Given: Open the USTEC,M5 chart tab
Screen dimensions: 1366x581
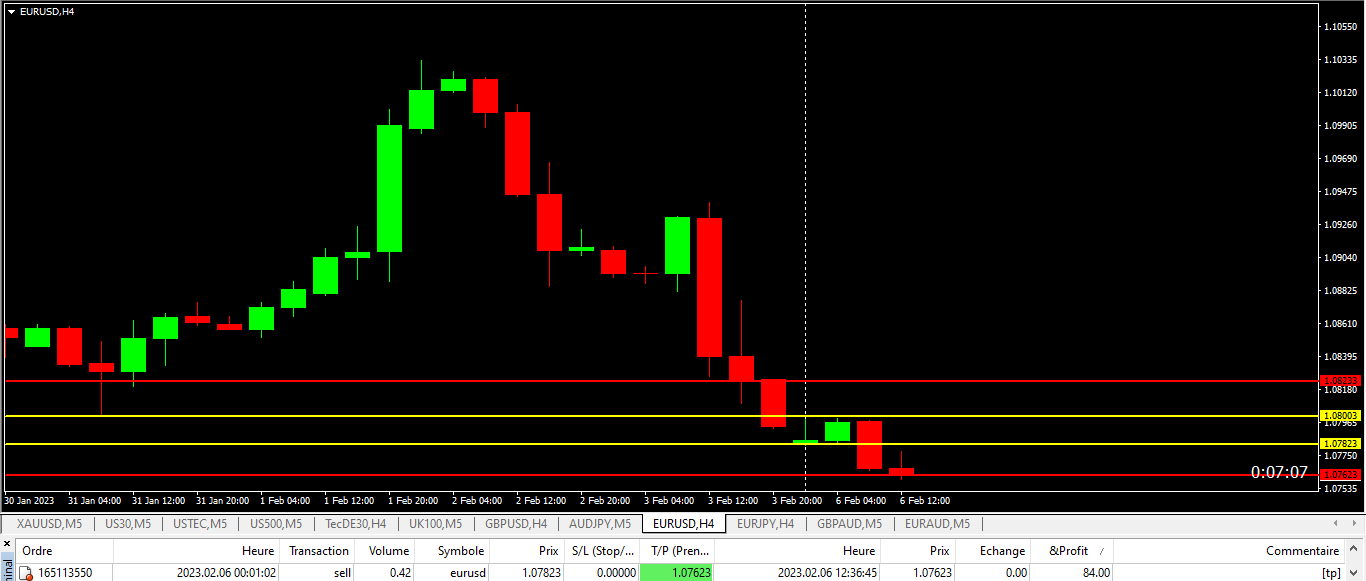Looking at the screenshot, I should pos(200,523).
